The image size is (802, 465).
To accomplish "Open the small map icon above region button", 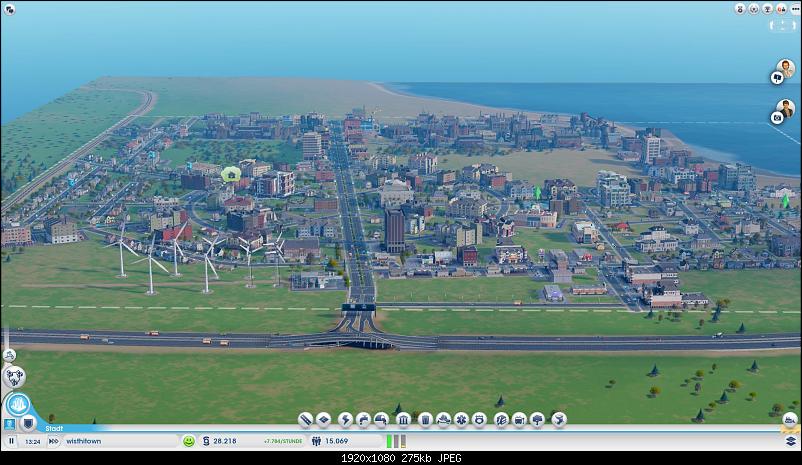I will [x=9, y=355].
